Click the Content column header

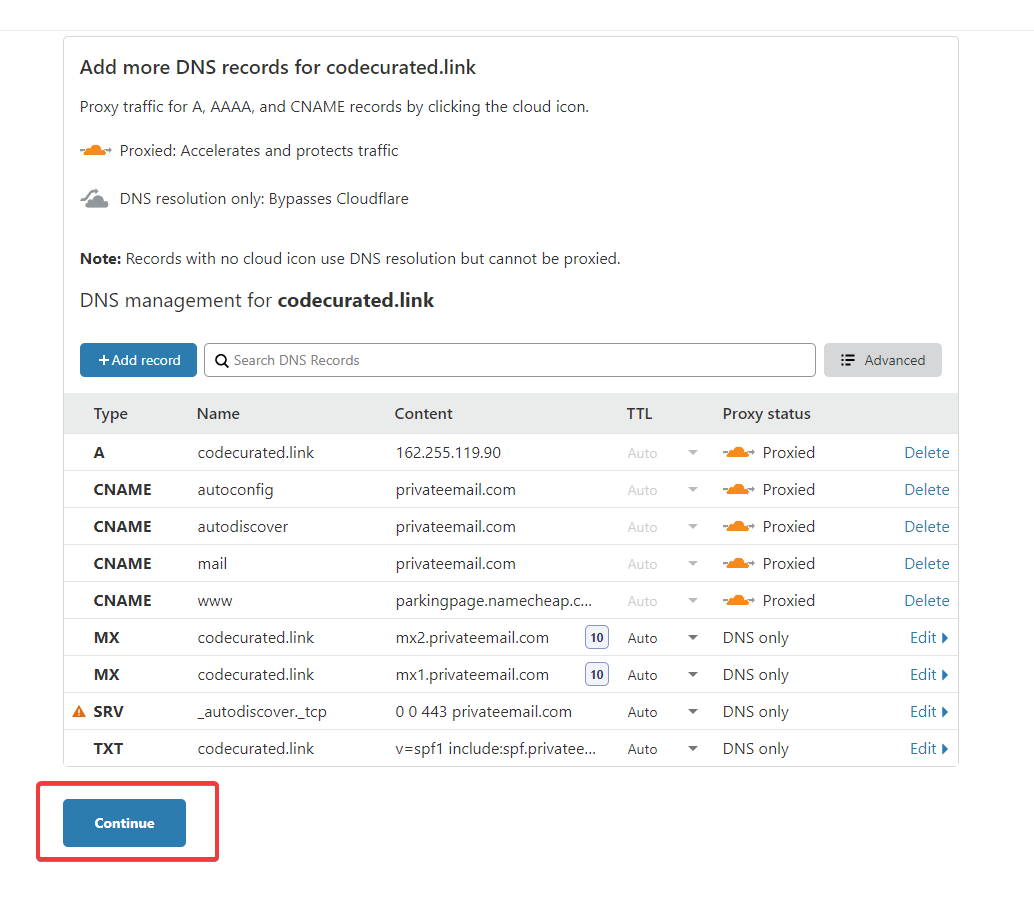tap(423, 413)
